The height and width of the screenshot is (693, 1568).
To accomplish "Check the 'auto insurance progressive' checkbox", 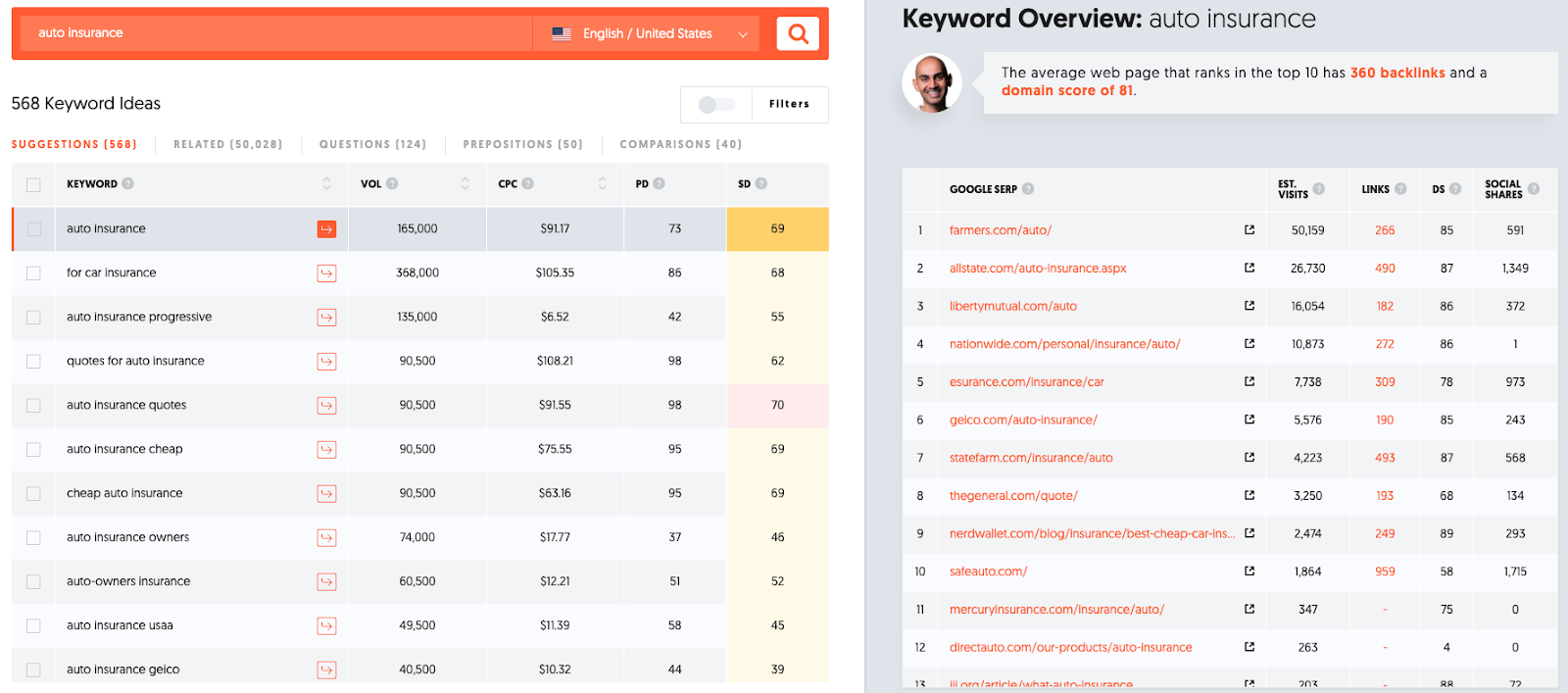I will pos(33,317).
